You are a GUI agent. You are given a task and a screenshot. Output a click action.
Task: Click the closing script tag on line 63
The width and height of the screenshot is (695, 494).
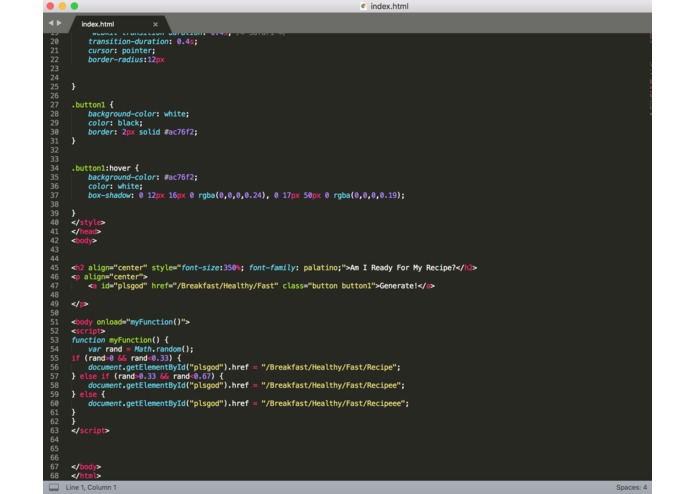click(x=90, y=430)
